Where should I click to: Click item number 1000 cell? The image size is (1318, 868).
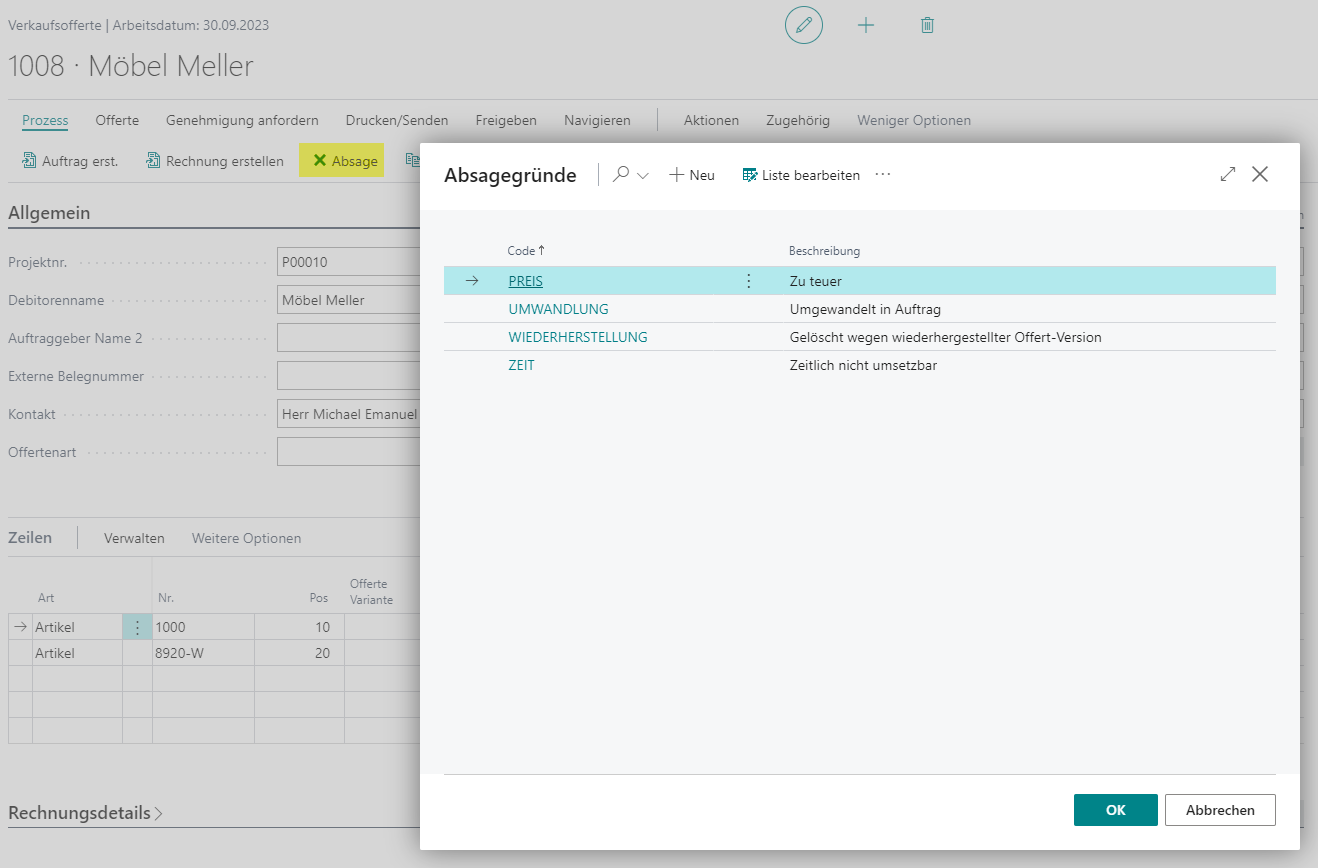tap(203, 627)
